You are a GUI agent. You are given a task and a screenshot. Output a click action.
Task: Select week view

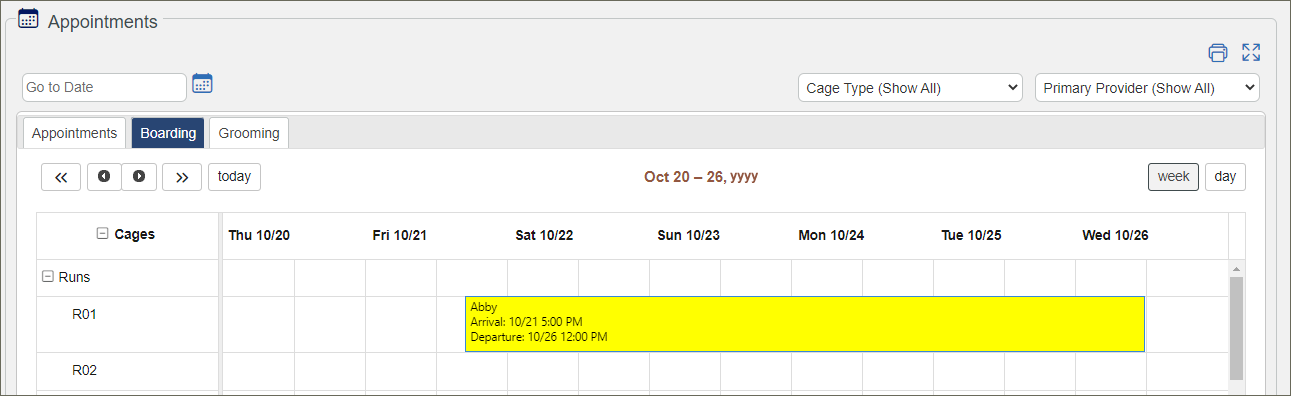click(x=1173, y=177)
